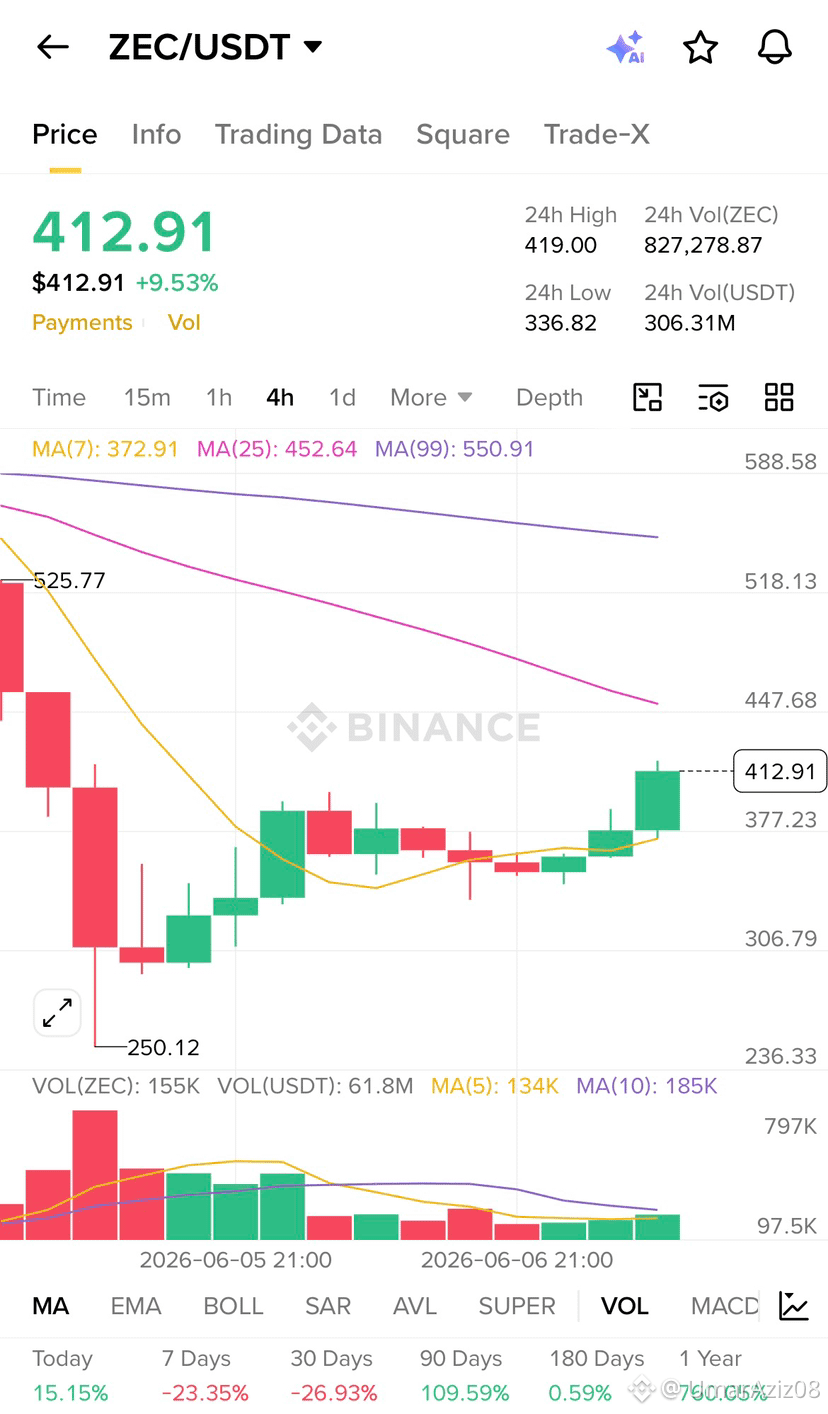Tap the 250.12 low price marker
Viewport: 828px width, 1414px height.
coord(164,1047)
